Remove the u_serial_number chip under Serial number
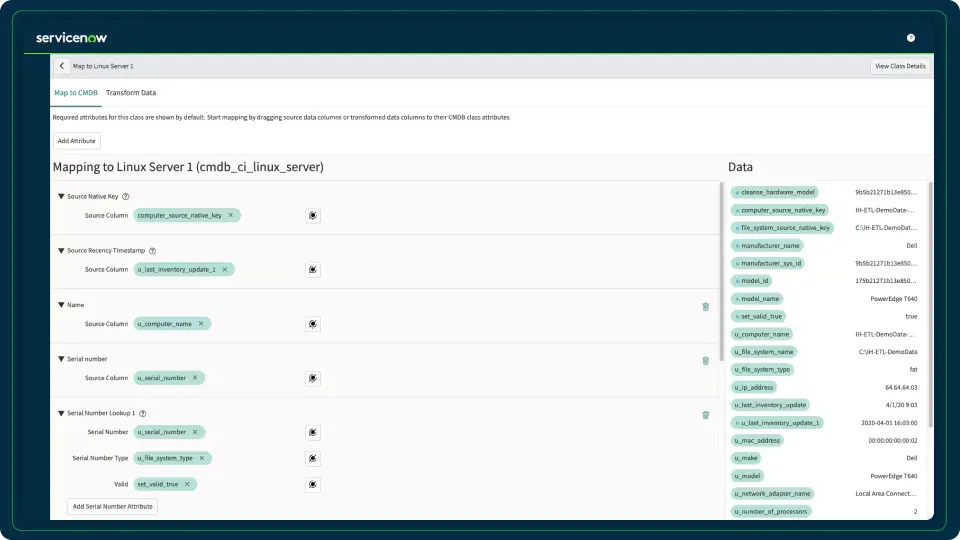Screen dimensions: 960x540 pos(195,378)
